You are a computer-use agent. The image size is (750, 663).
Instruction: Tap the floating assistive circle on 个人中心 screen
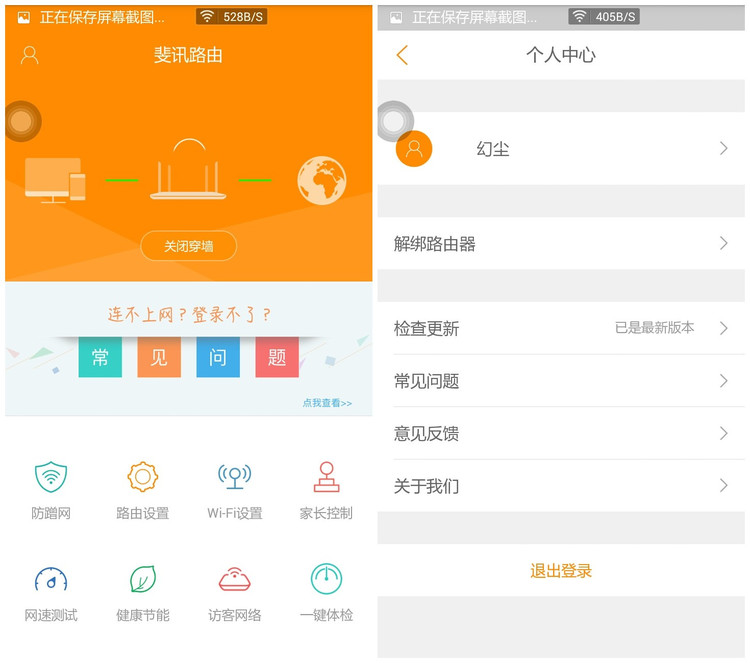(x=394, y=122)
